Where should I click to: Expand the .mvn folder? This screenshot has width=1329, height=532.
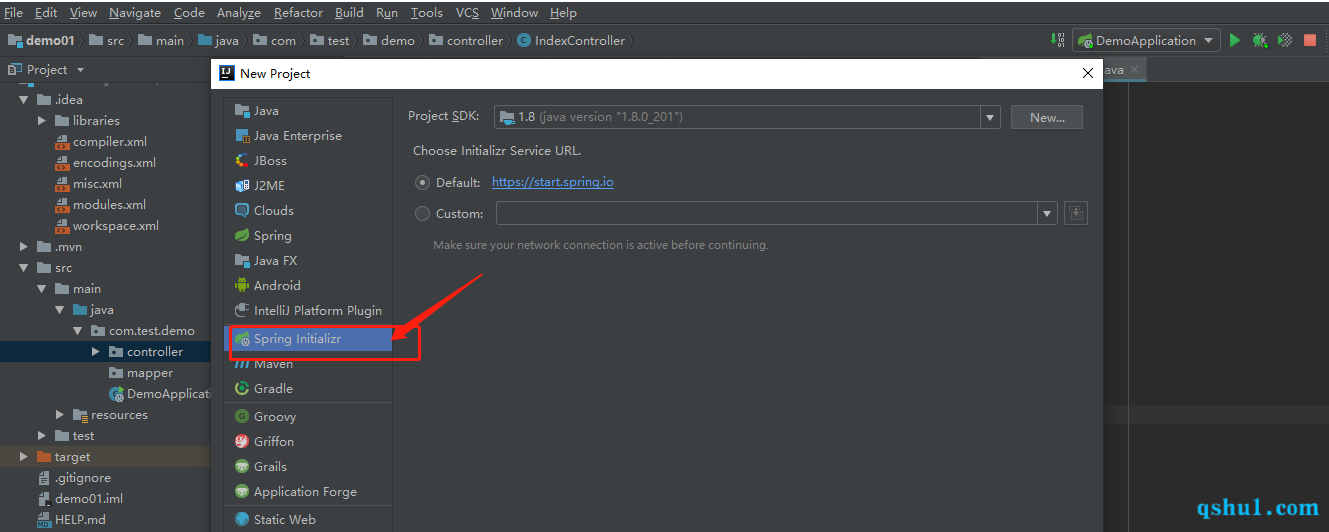[24, 246]
